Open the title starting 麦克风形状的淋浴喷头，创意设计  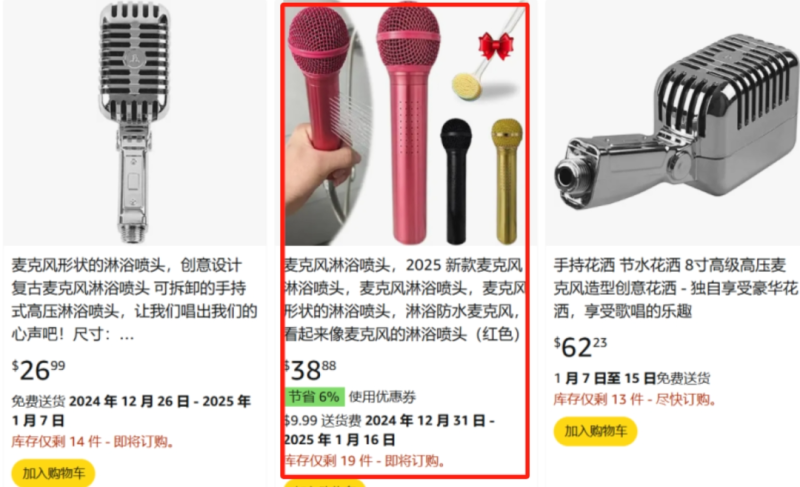(134, 299)
